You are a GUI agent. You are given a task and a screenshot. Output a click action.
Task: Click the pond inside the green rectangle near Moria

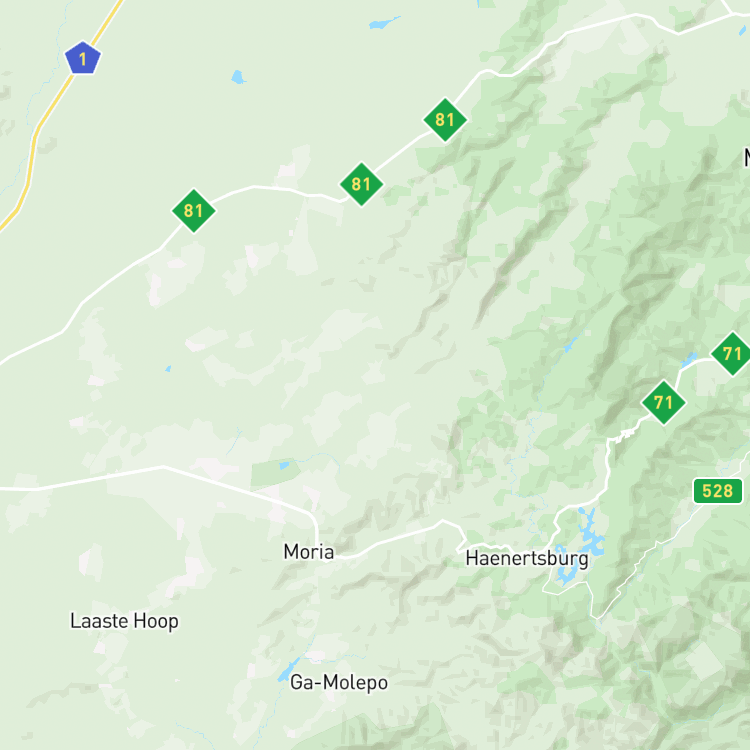pos(284,465)
